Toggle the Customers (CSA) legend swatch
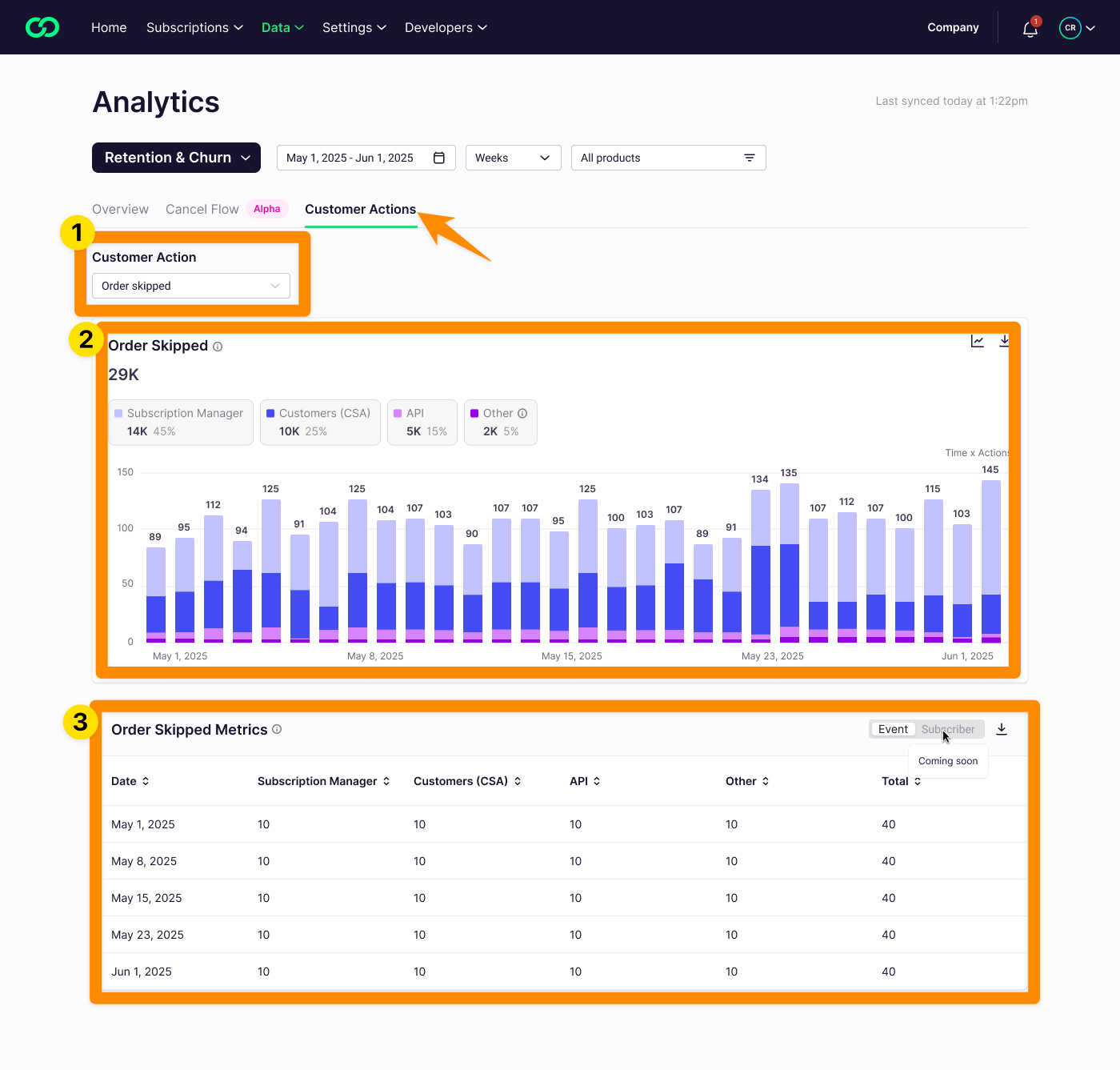This screenshot has width=1120, height=1070. point(270,414)
